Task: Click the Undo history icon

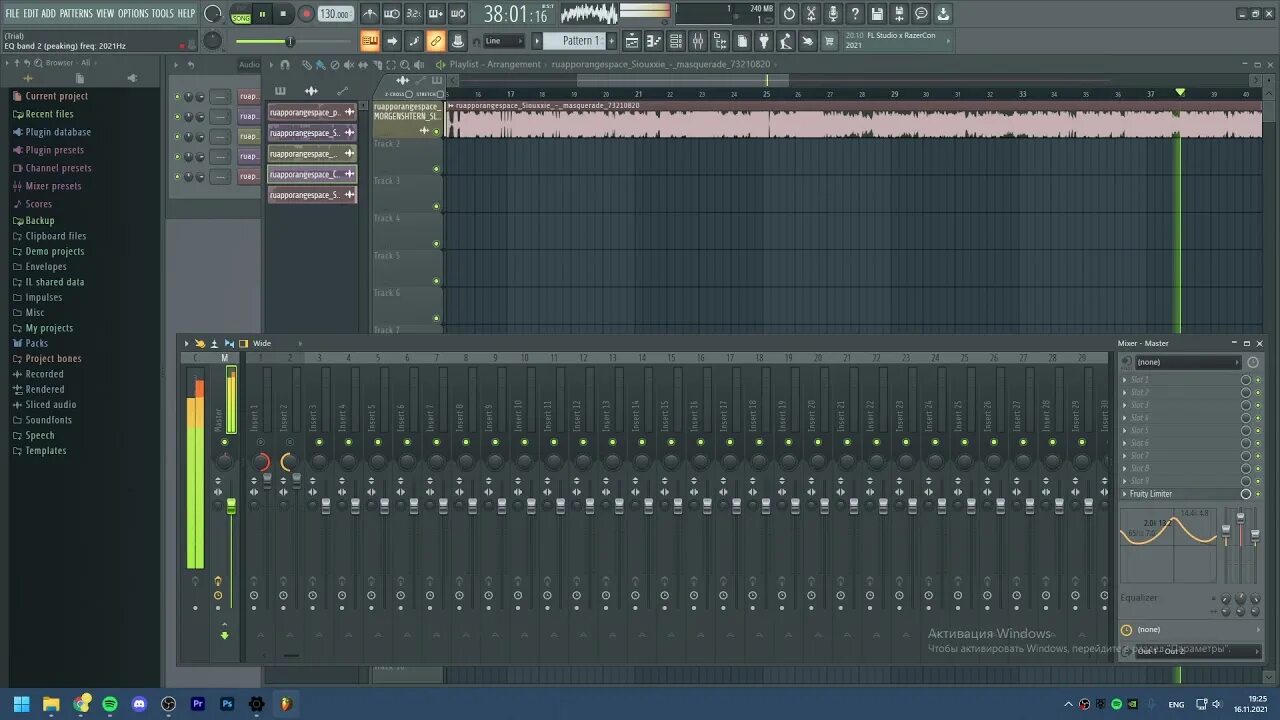Action: pos(789,14)
